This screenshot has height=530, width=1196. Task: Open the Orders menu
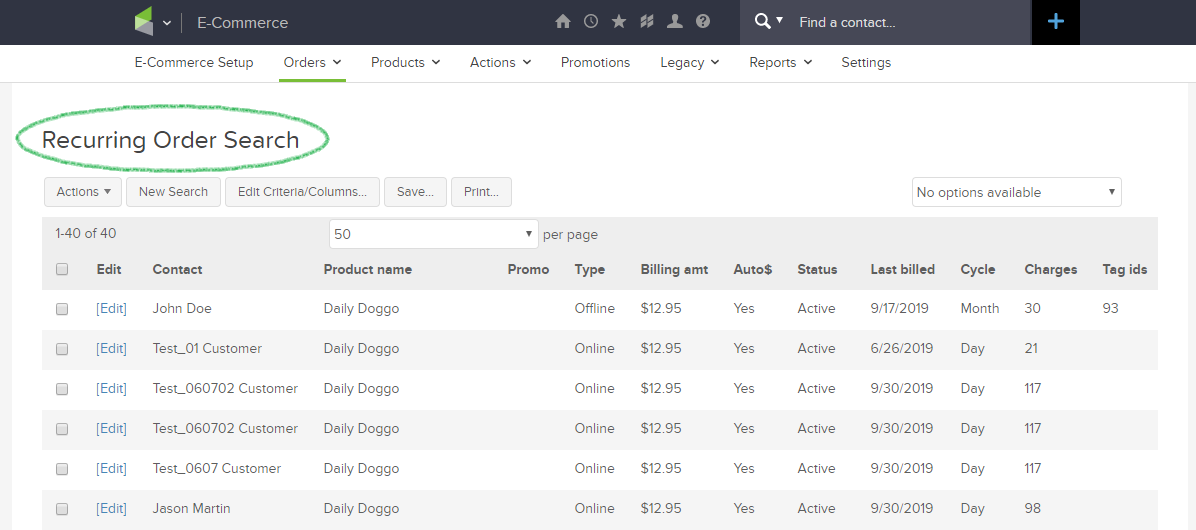coord(312,63)
